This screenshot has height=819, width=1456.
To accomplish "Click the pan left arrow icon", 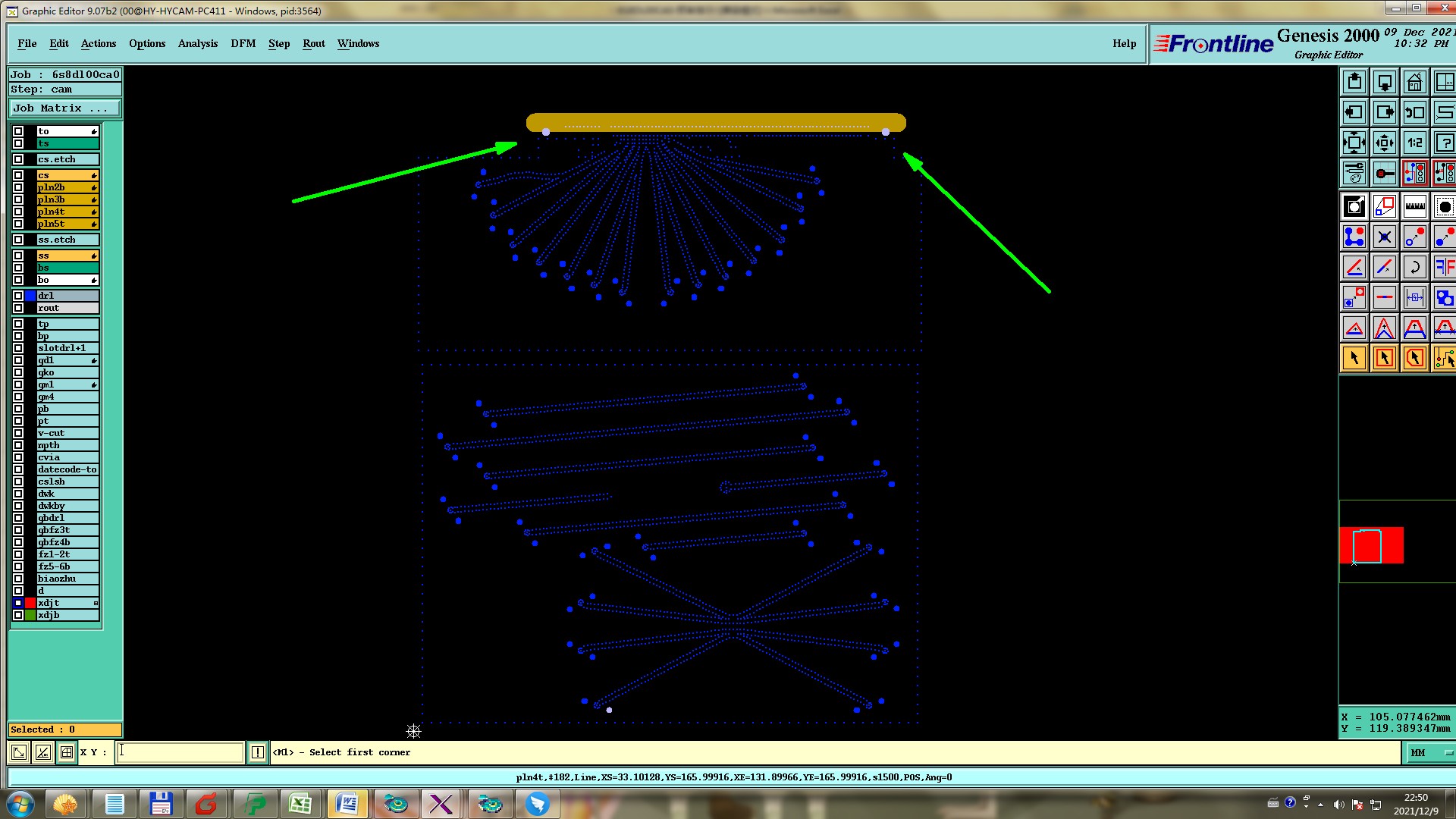I will pyautogui.click(x=1354, y=112).
